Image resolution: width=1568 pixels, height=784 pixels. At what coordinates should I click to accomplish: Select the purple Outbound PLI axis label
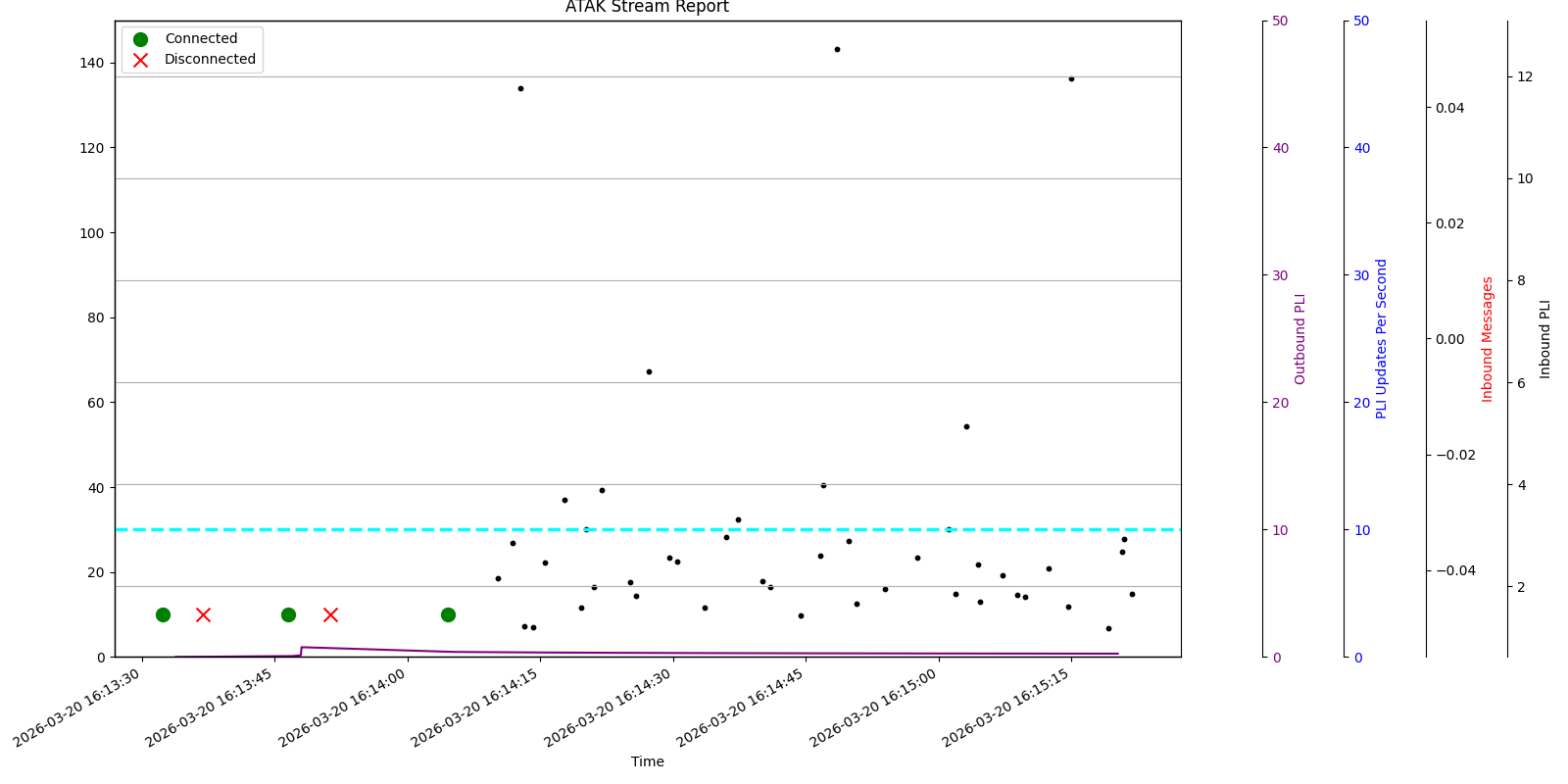click(x=1300, y=339)
